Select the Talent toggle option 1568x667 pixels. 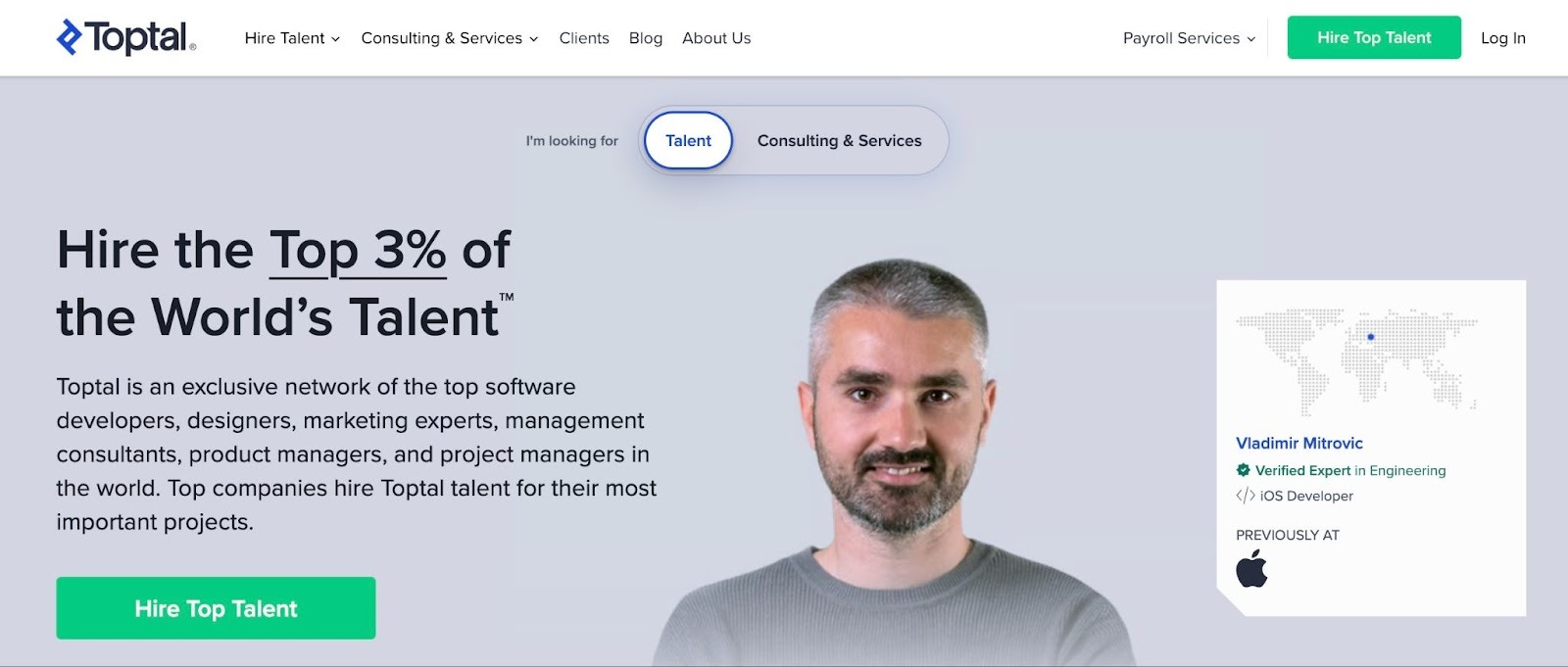(688, 140)
